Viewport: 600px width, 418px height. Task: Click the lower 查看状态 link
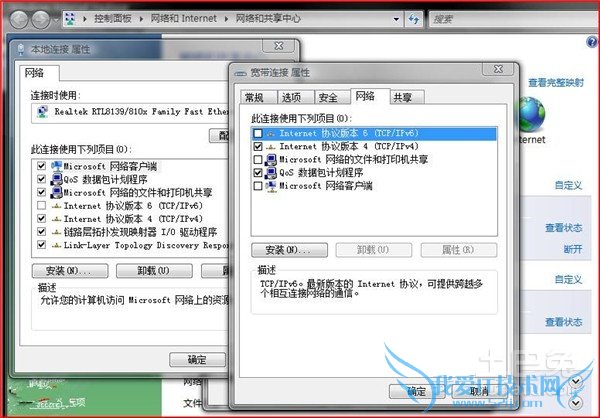[564, 322]
